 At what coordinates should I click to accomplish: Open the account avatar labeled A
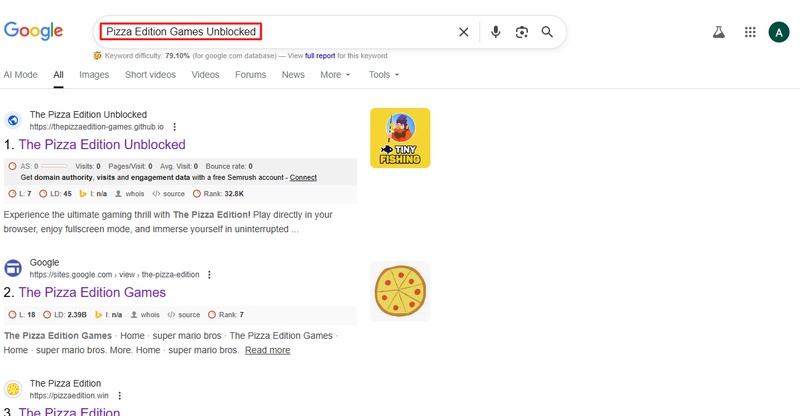(779, 33)
